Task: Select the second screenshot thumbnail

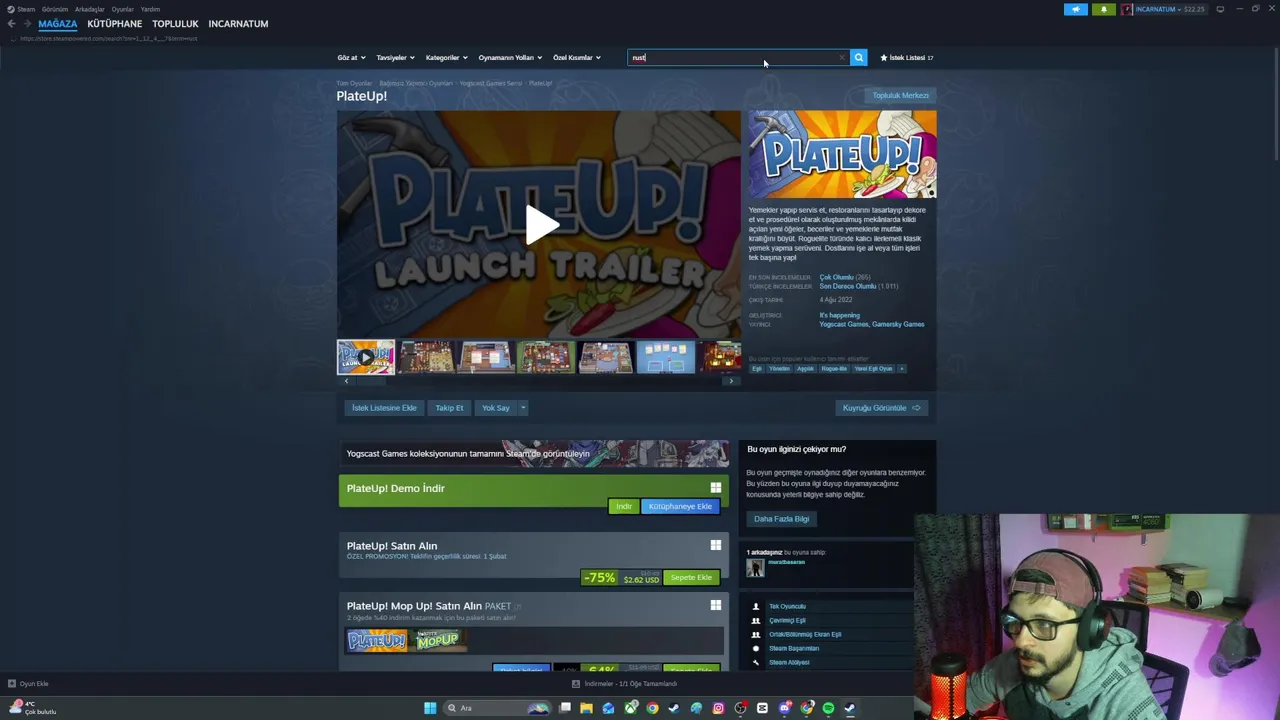Action: click(x=486, y=357)
